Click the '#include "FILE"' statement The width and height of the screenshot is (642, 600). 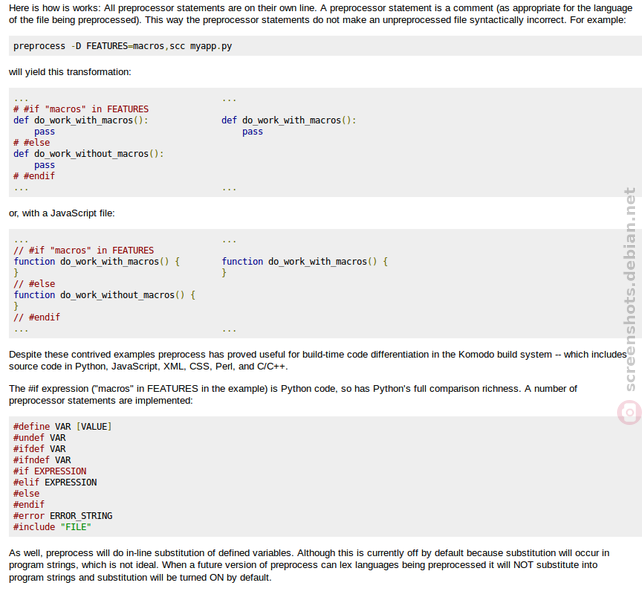tap(52, 527)
